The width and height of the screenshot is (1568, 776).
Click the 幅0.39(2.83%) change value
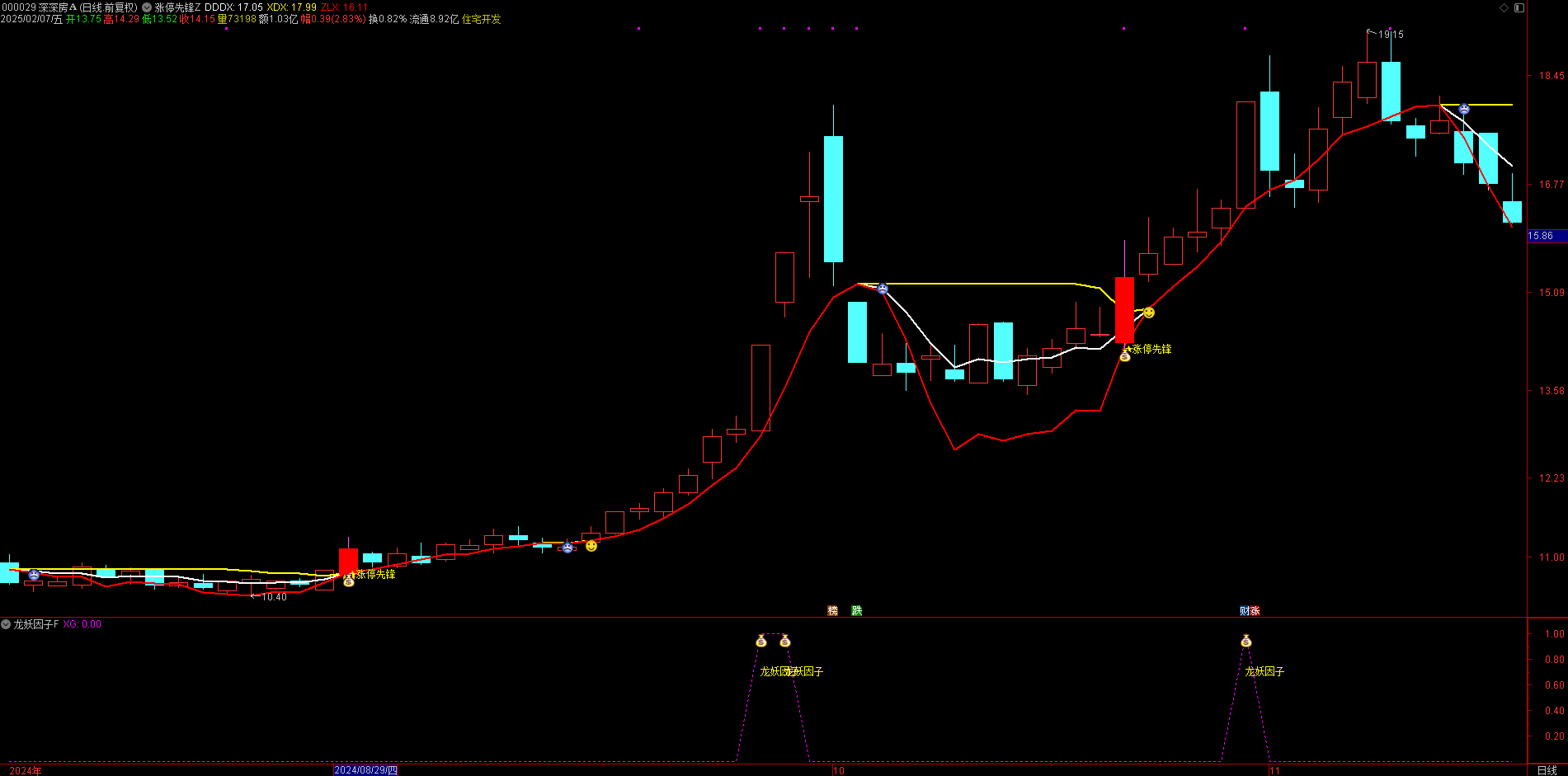point(333,19)
